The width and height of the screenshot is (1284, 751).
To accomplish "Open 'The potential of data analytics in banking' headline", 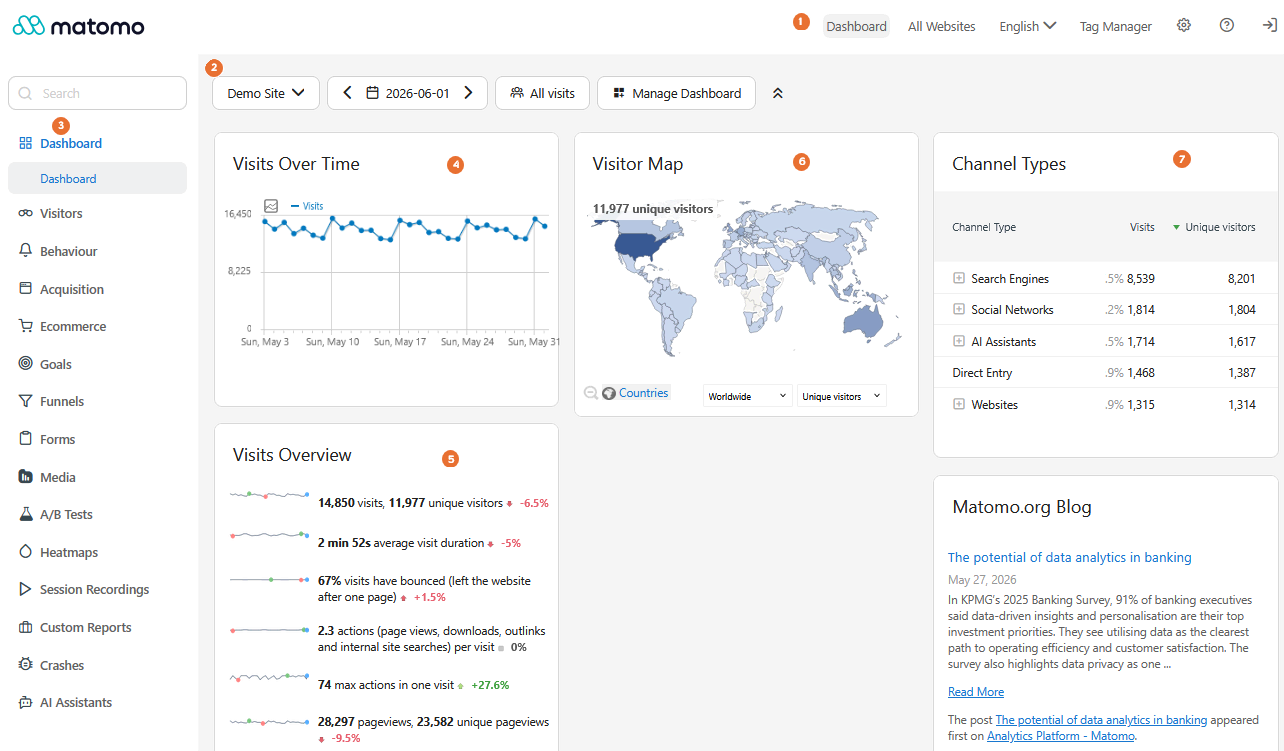I will (x=1070, y=557).
